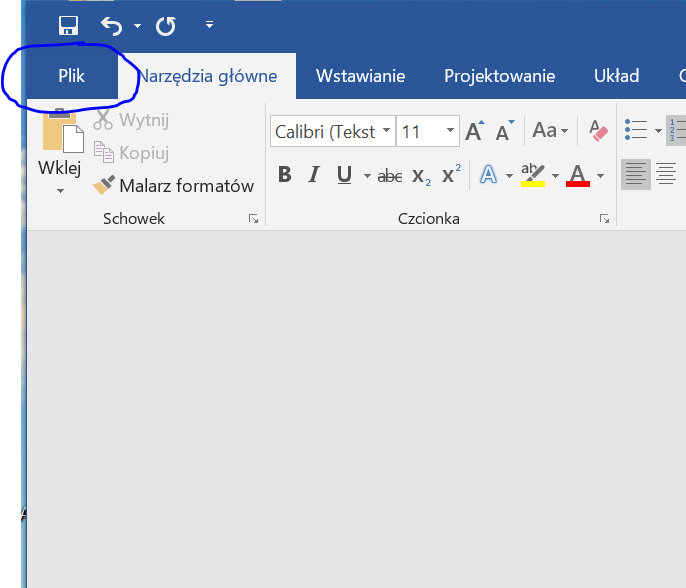
Task: Click the Repeat action icon
Action: tap(166, 26)
